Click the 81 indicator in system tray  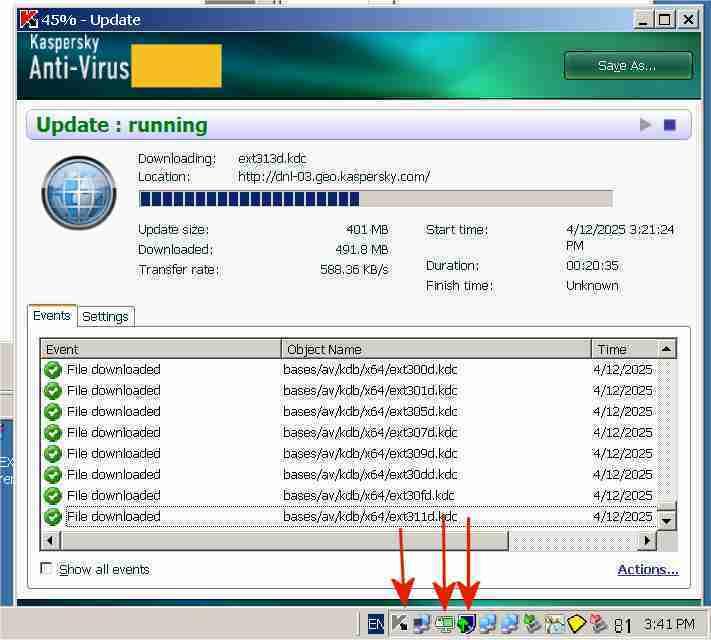622,625
